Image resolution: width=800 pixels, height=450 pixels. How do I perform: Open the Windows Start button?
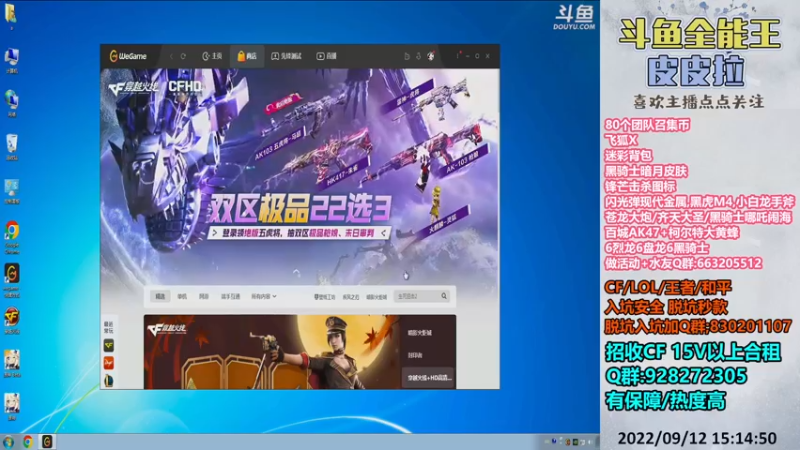(8, 442)
